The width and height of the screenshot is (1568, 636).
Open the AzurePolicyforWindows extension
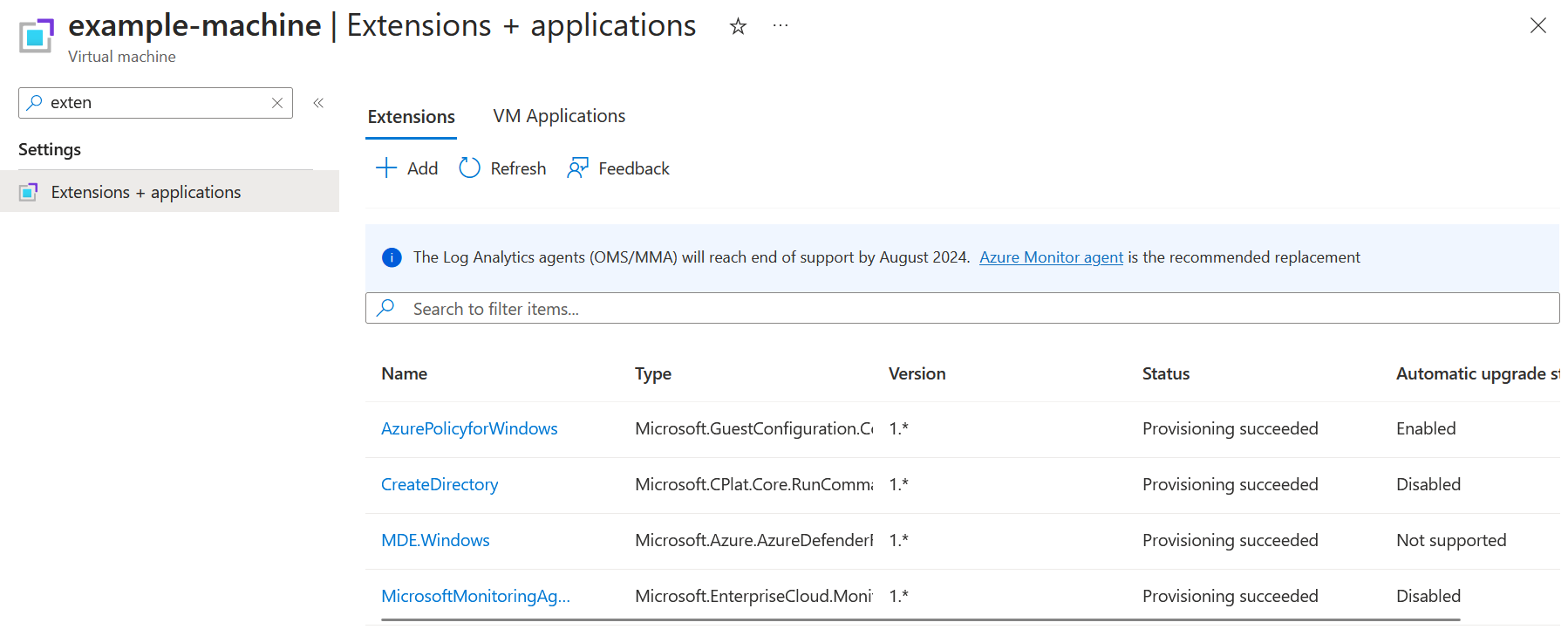click(469, 428)
